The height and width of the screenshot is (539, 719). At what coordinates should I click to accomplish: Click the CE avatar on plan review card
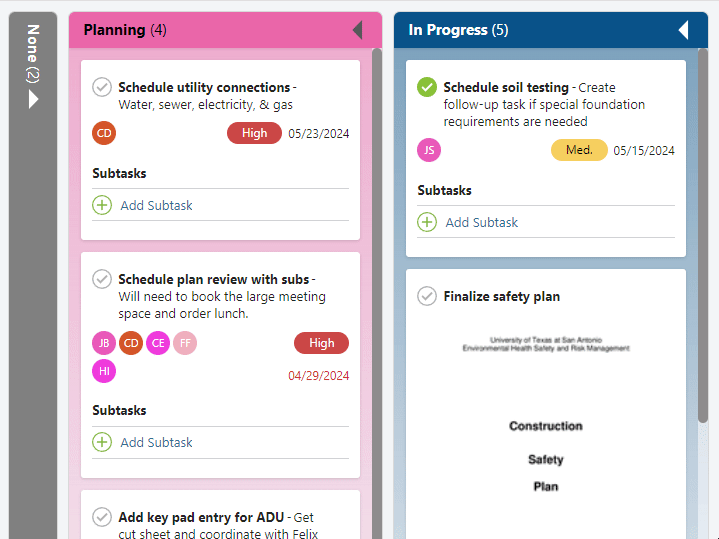point(158,343)
